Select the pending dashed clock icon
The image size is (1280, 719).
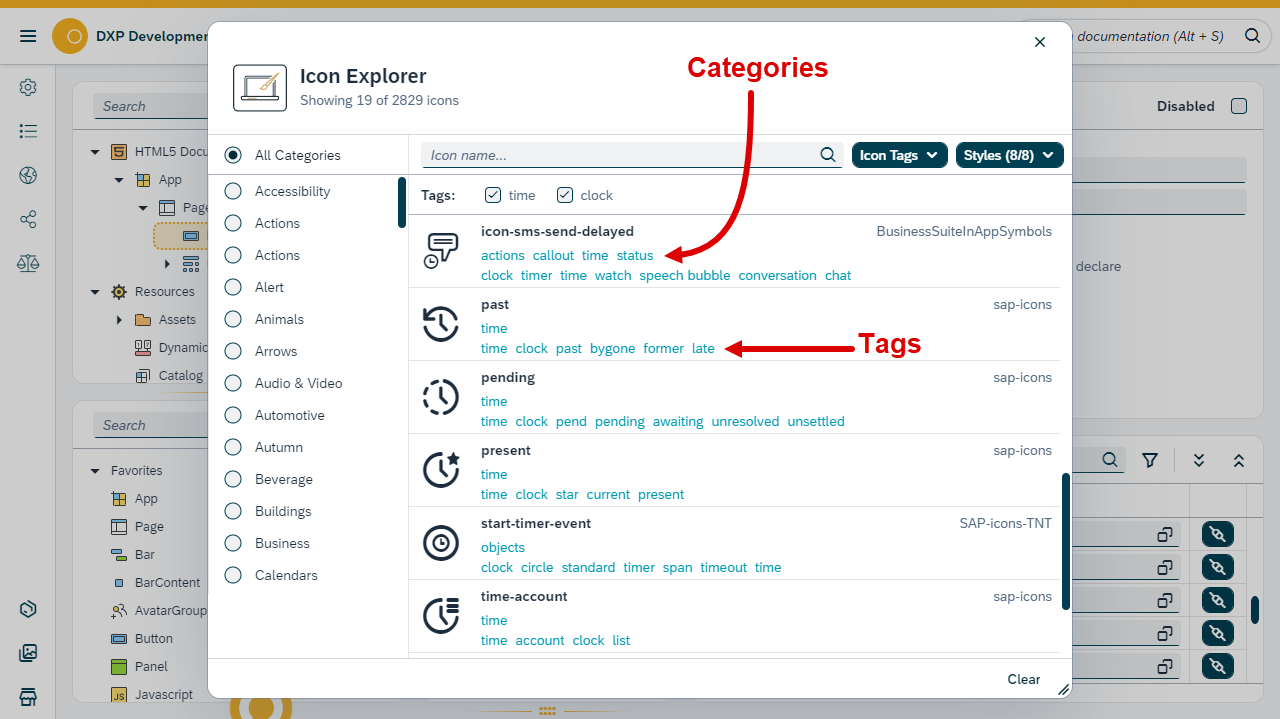tap(441, 397)
